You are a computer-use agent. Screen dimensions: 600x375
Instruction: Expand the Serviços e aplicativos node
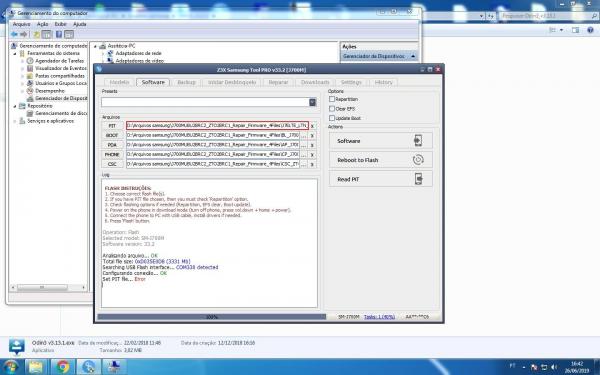15,121
